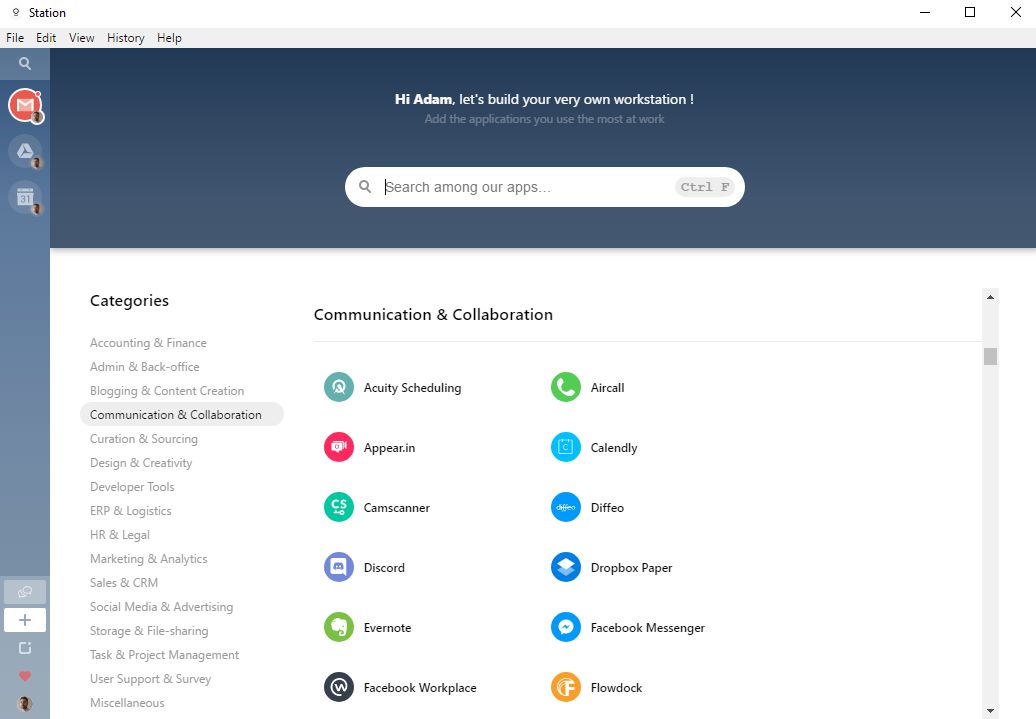Click the 'Camscanner' app name
The width and height of the screenshot is (1036, 719).
coord(396,508)
